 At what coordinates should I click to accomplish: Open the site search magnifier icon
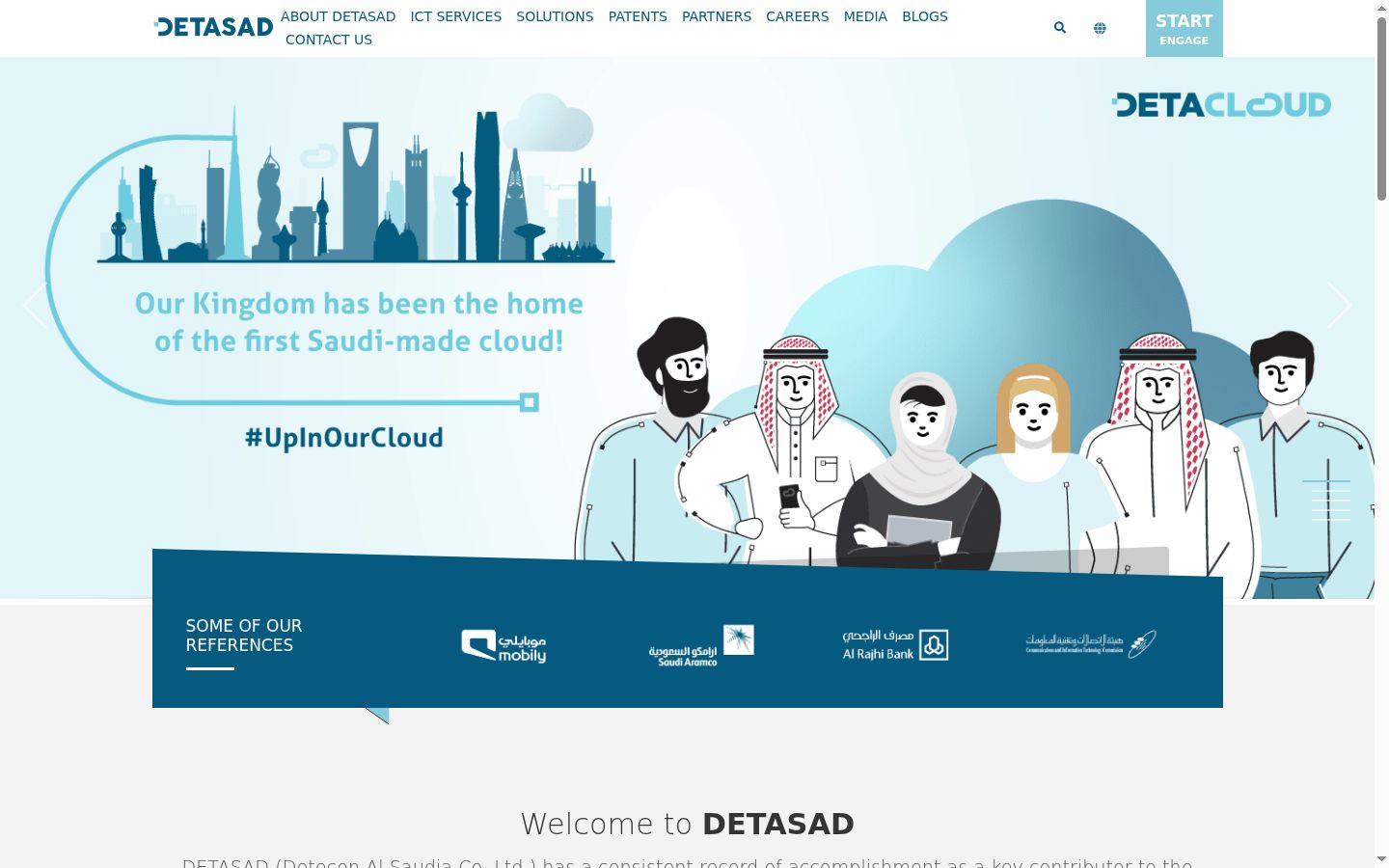(x=1060, y=28)
